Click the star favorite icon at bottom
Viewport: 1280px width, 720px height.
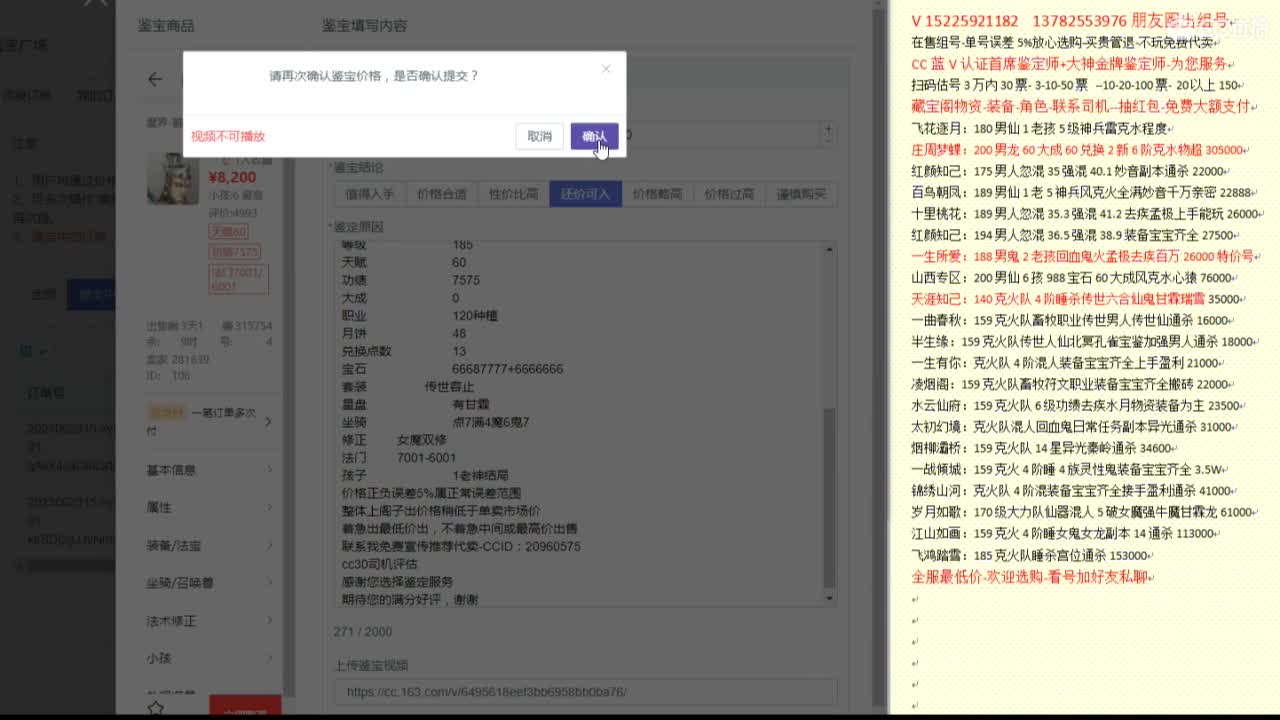pos(155,708)
